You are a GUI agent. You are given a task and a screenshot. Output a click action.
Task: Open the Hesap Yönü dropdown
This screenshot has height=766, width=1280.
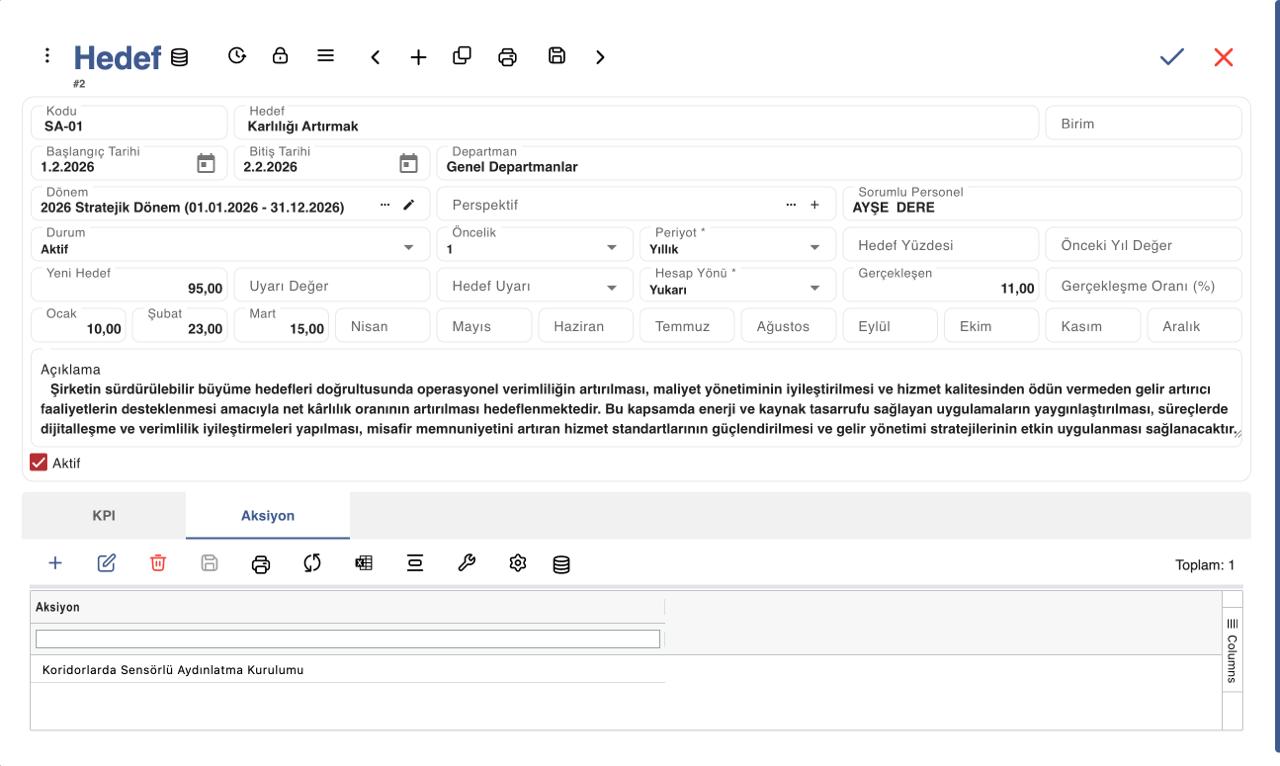815,288
